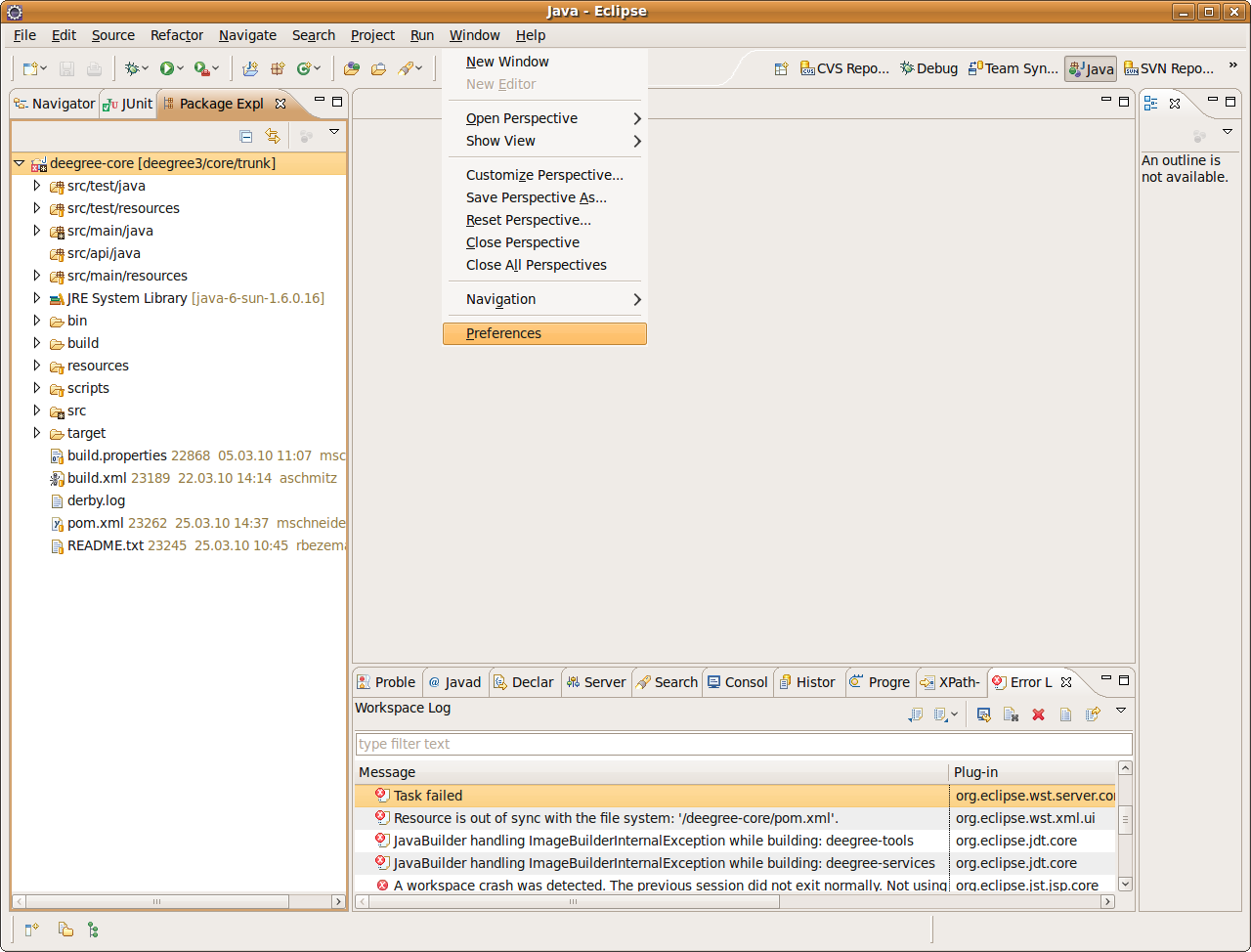
Task: Click New Window in the Window menu
Action: click(x=544, y=62)
